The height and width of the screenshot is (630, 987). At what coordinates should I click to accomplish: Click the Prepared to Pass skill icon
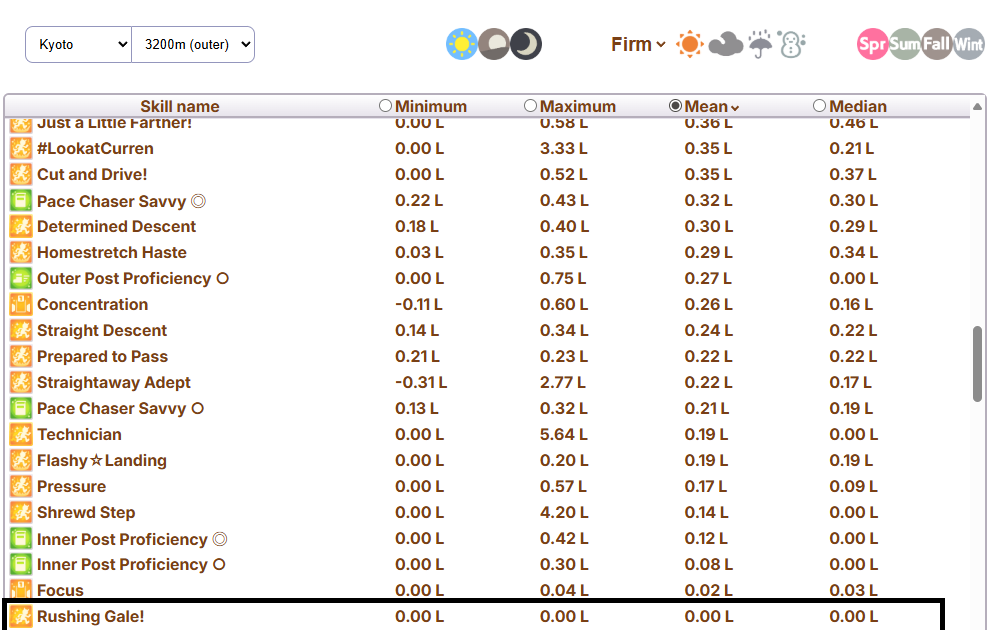pos(21,356)
